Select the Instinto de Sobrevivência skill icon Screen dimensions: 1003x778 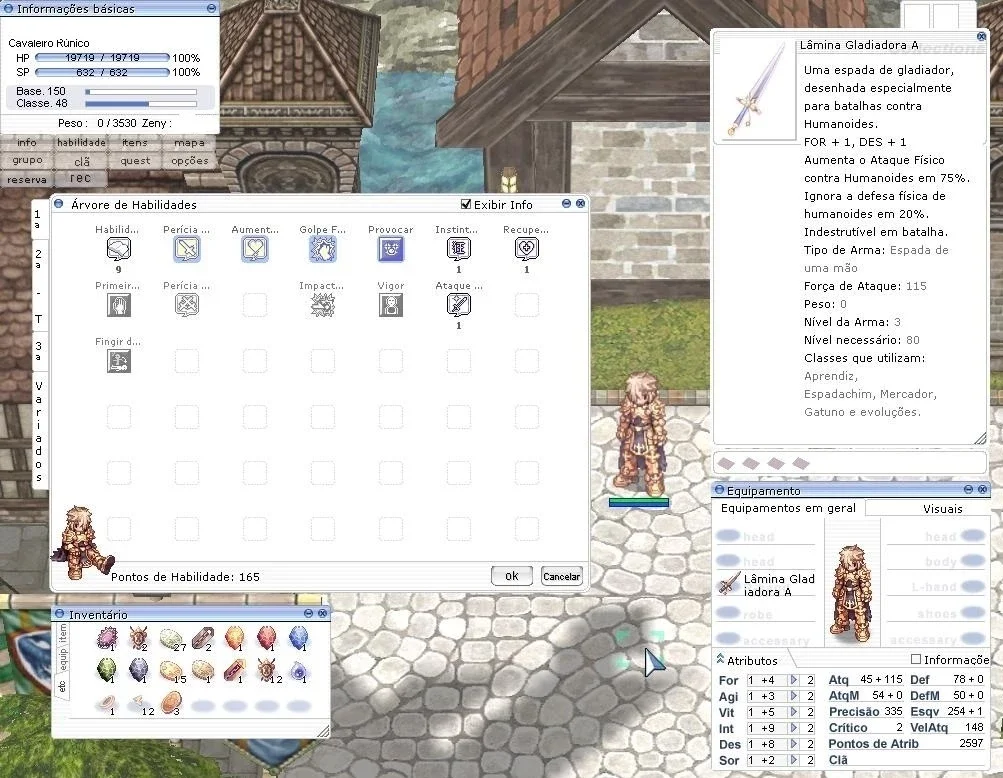click(x=459, y=249)
